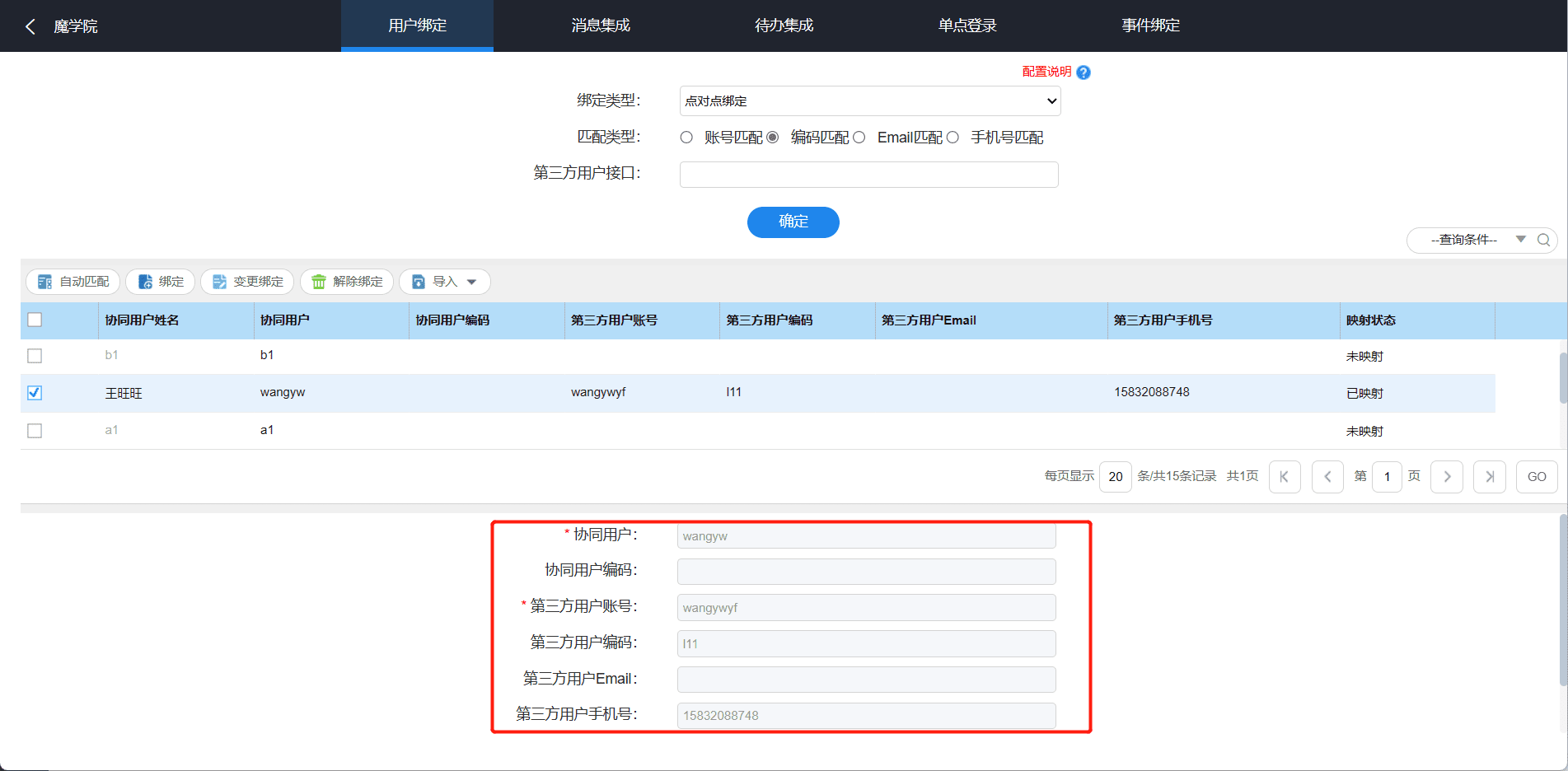1568x771 pixels.
Task: Click the 未映射 status in row b1
Action: (1364, 357)
